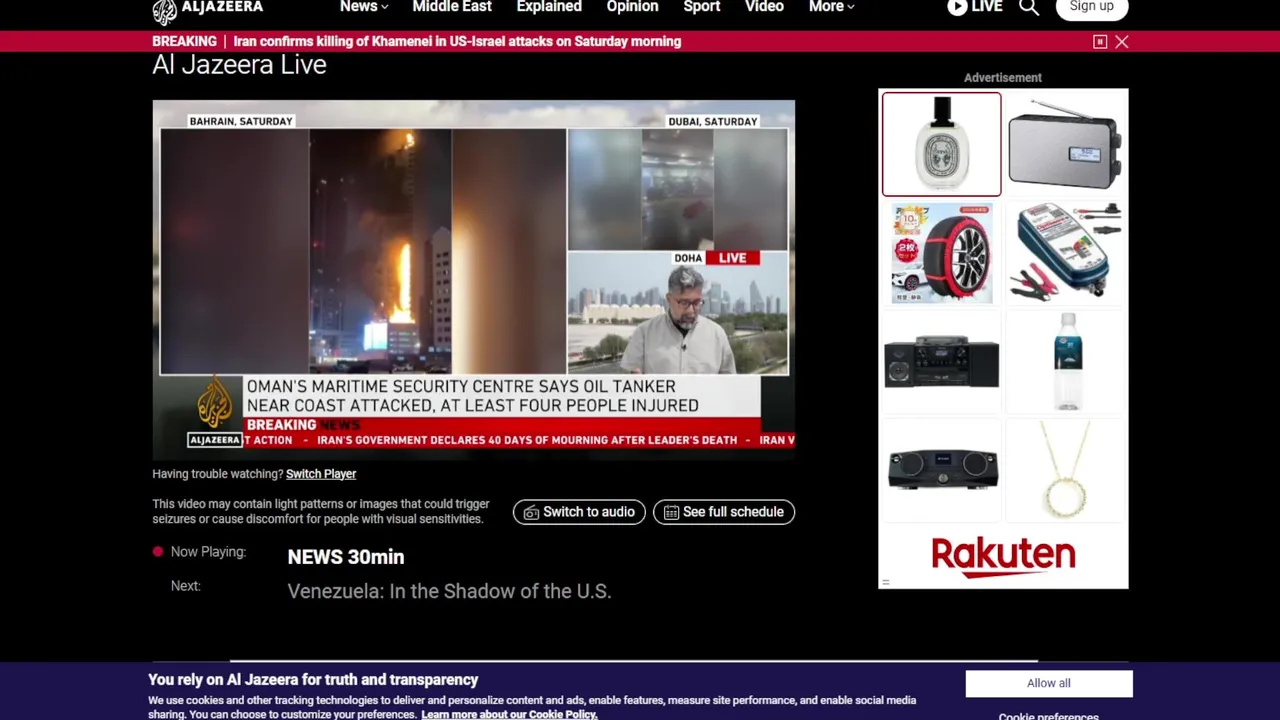1280x720 pixels.
Task: Open Cookie preferences
Action: [x=1048, y=715]
